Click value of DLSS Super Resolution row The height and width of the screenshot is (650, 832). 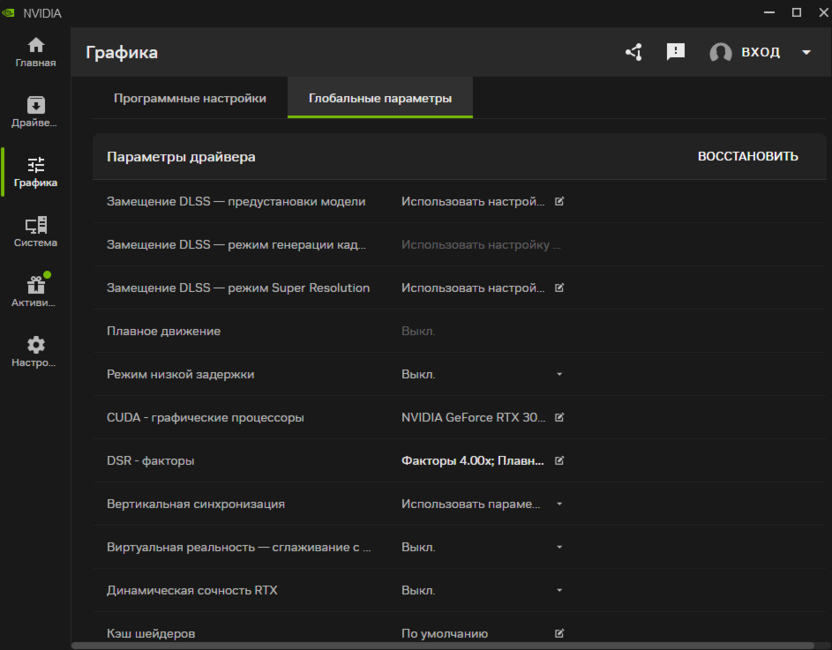coord(473,288)
